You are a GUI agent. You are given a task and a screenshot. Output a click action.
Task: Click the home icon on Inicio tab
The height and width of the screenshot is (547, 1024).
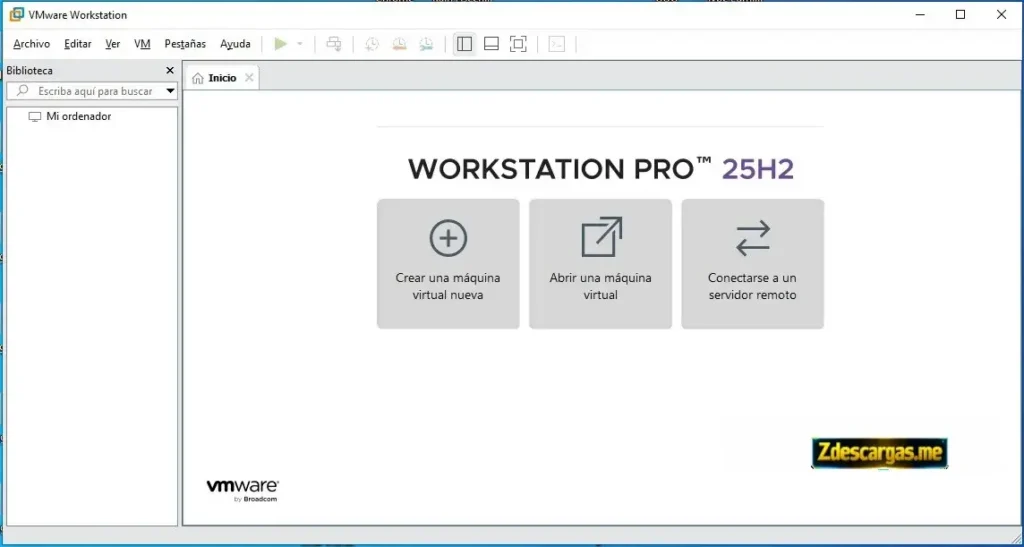pos(198,78)
